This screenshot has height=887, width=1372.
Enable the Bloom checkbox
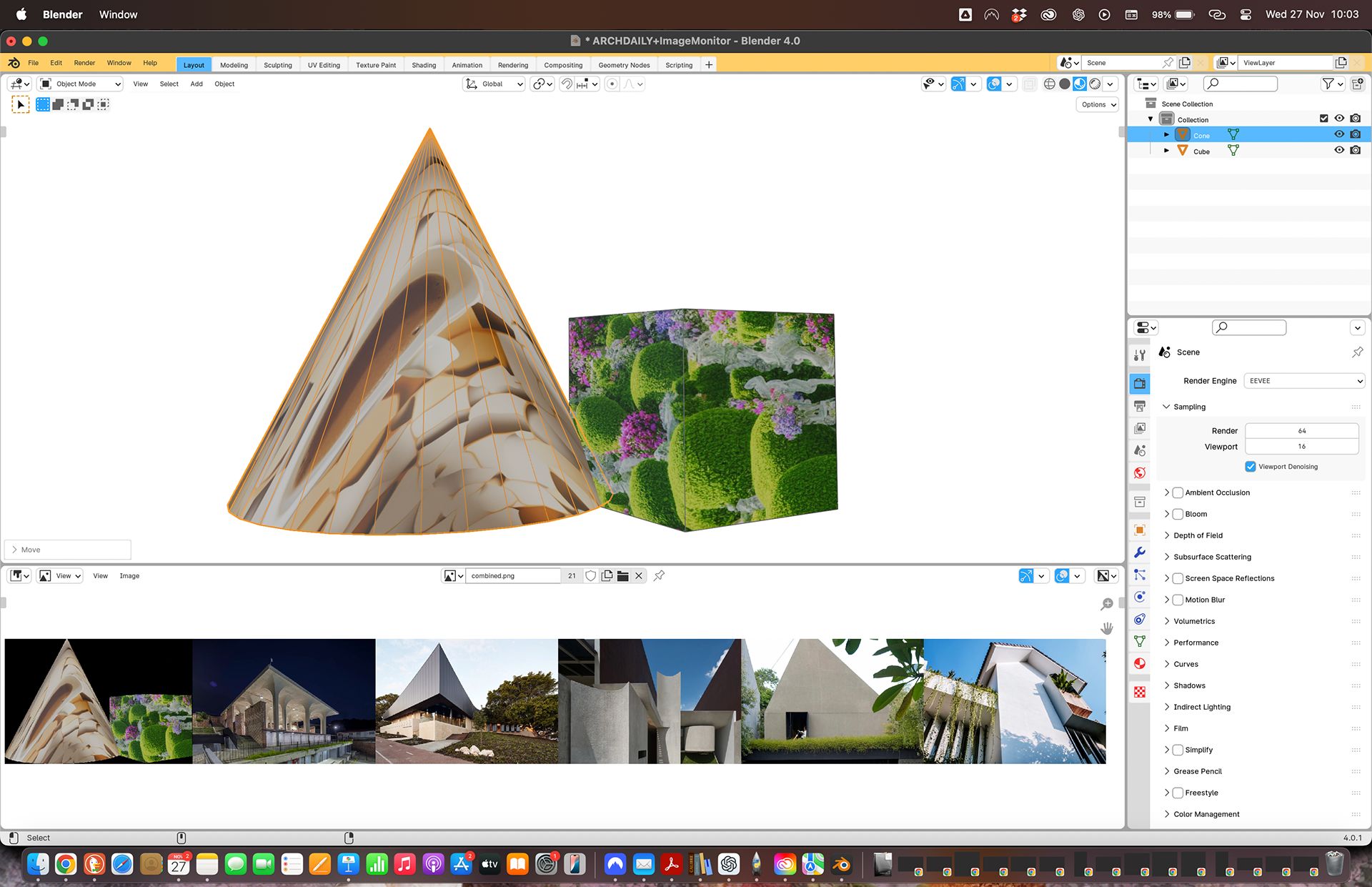(x=1178, y=514)
